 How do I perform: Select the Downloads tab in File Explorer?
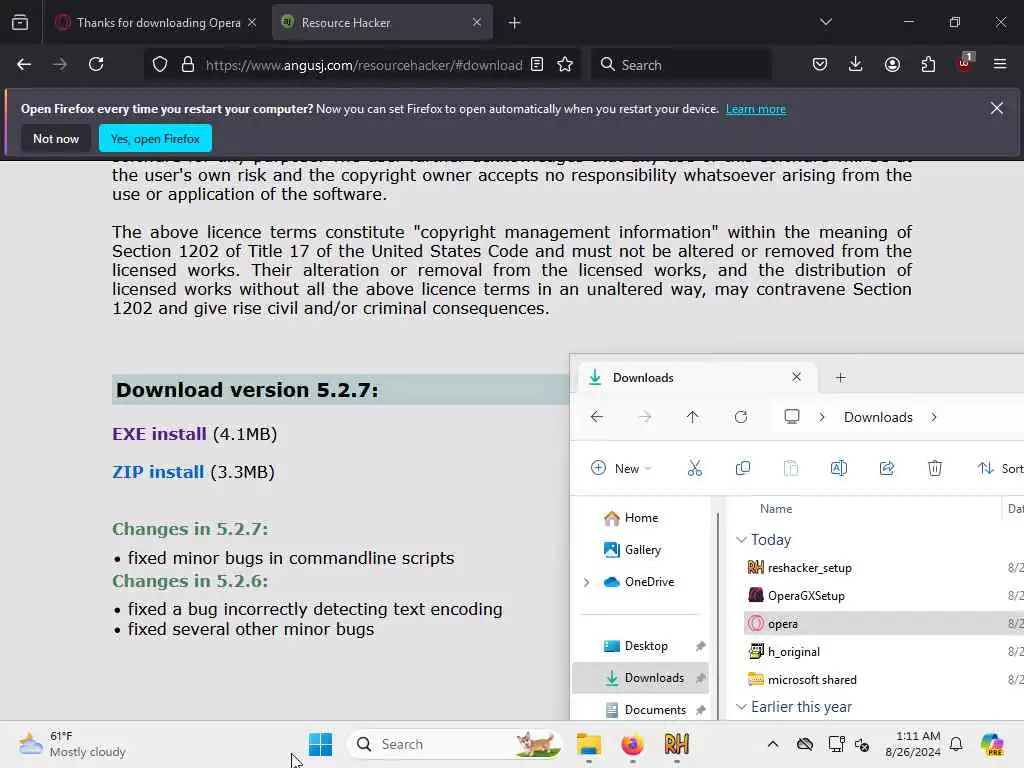pos(696,377)
